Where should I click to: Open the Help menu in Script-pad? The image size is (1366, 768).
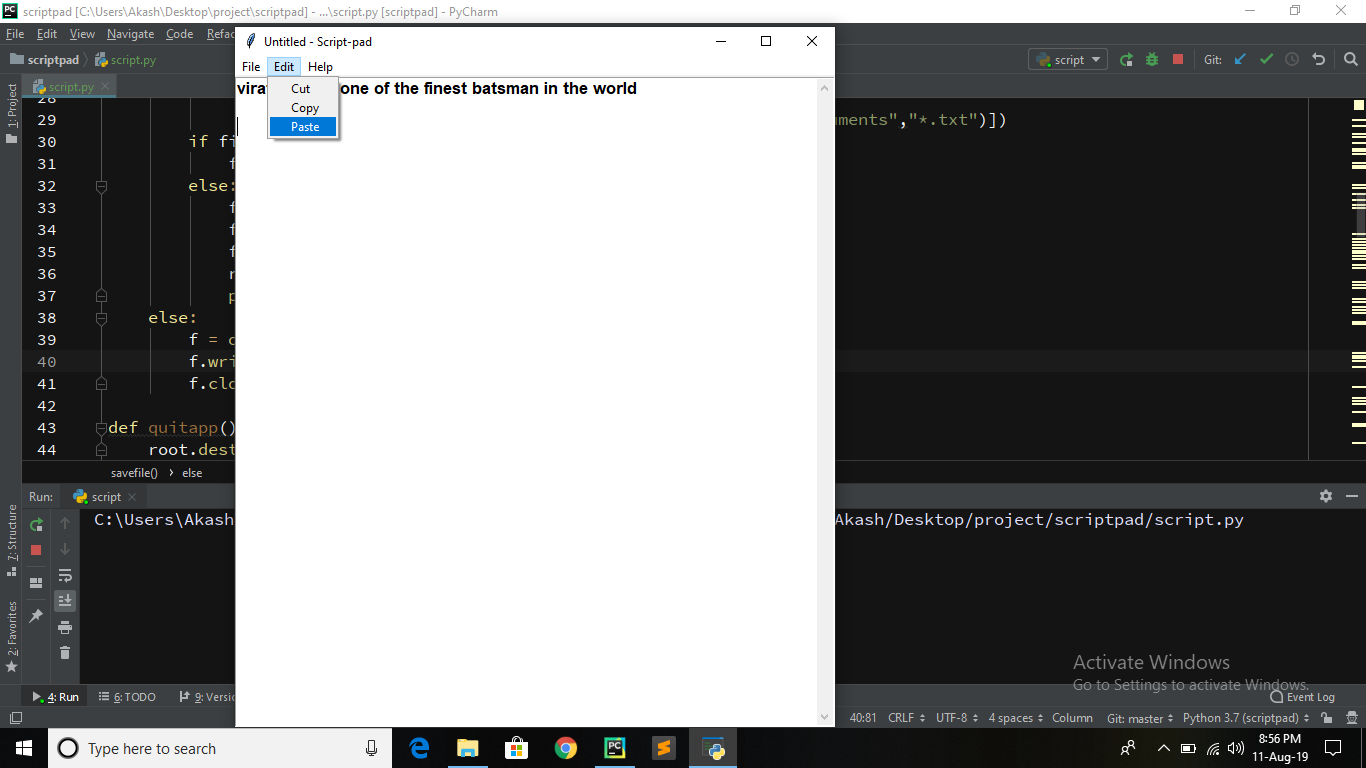[x=320, y=66]
